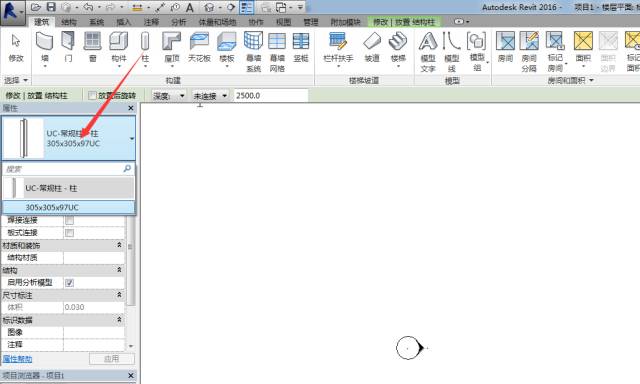Select the 墙 (Wall) tool
640x384 pixels.
(45, 49)
